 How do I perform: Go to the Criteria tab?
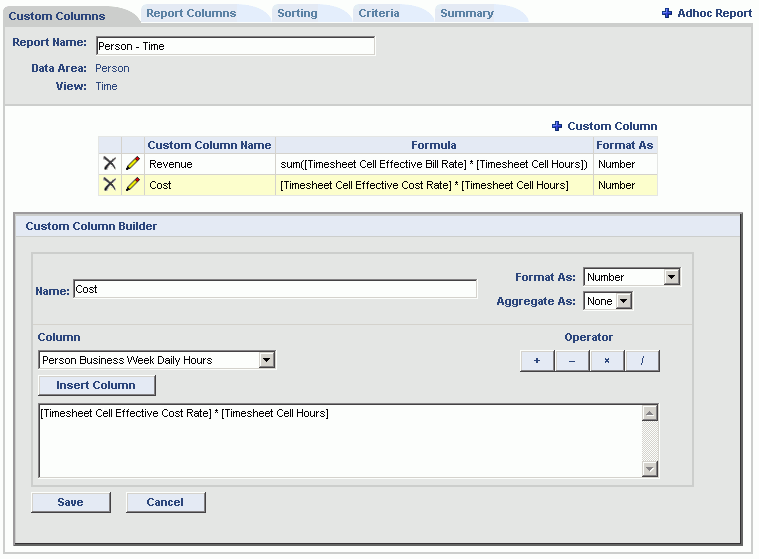379,13
